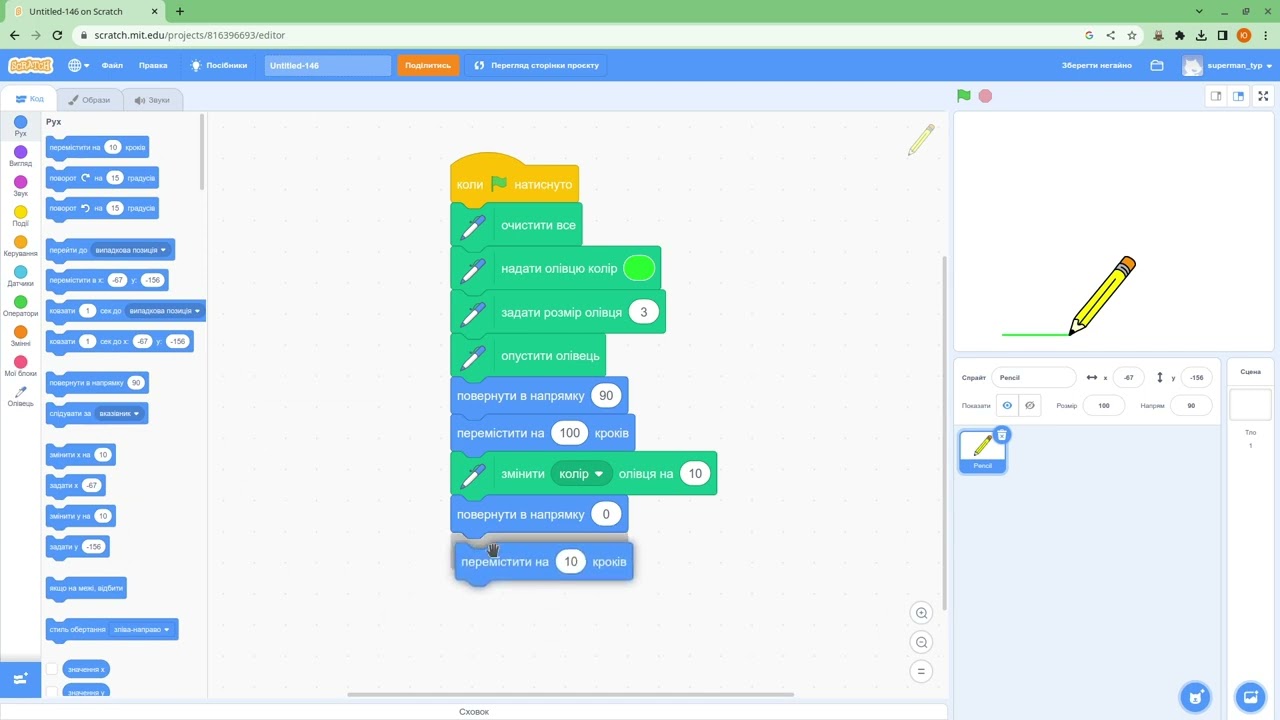Select the Події events category
This screenshot has width=1280, height=720.
pyautogui.click(x=20, y=217)
